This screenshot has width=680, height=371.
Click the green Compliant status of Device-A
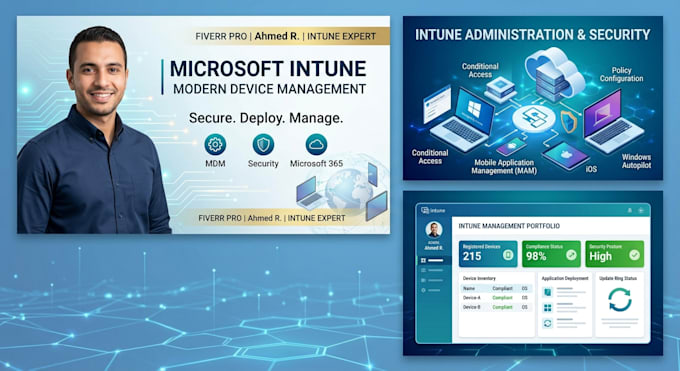502,298
